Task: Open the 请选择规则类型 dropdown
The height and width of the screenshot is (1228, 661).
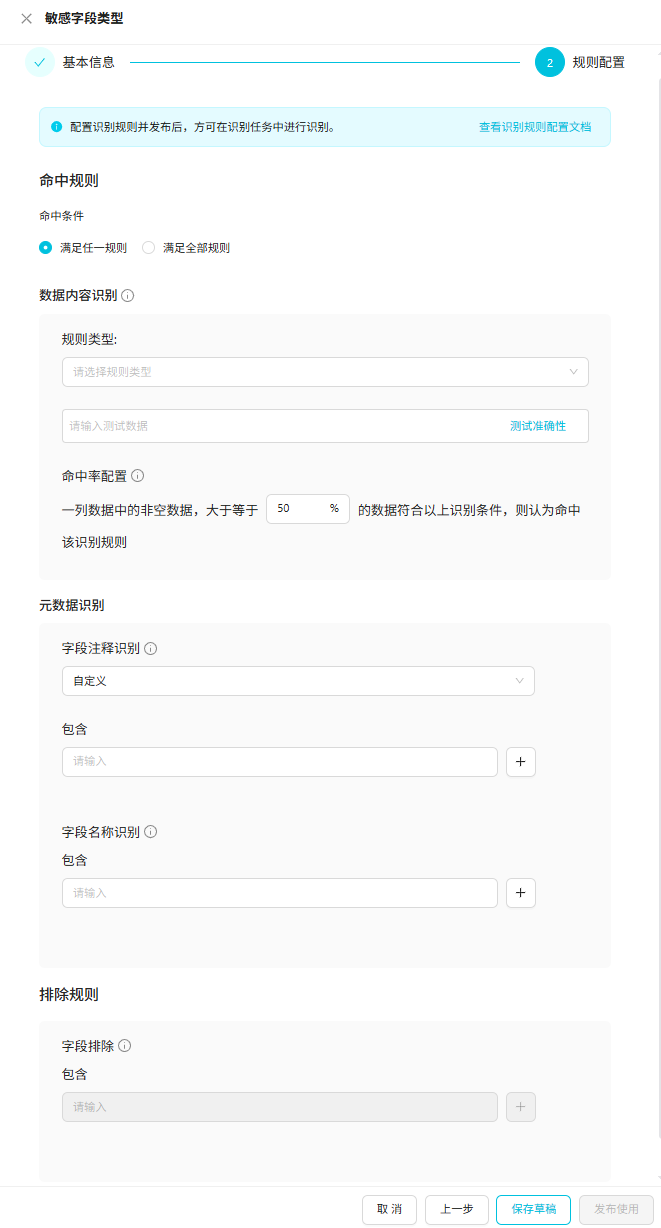Action: pos(324,372)
